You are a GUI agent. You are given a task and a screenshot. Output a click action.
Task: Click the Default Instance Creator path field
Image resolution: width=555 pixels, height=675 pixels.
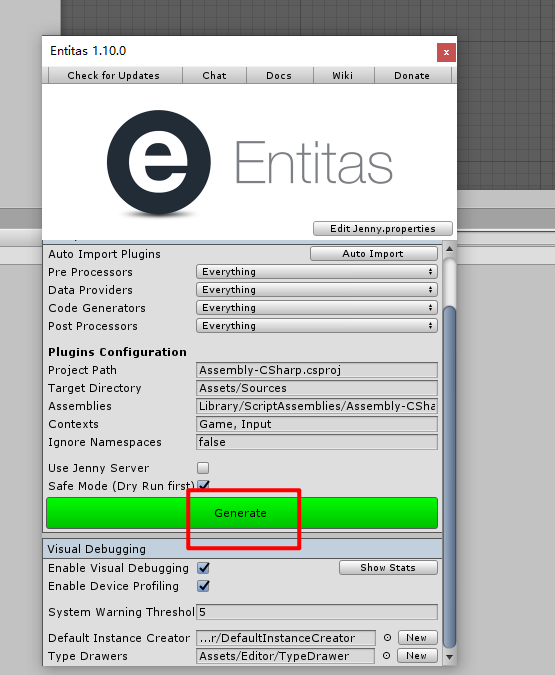tap(286, 638)
